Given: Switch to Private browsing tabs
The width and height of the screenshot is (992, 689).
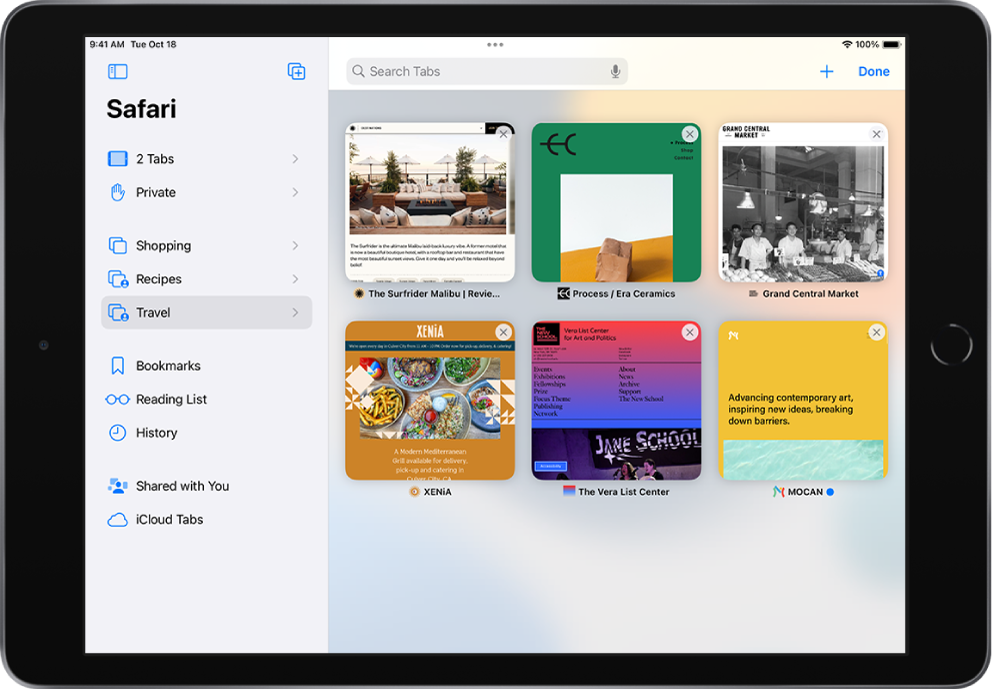Looking at the screenshot, I should click(x=156, y=192).
